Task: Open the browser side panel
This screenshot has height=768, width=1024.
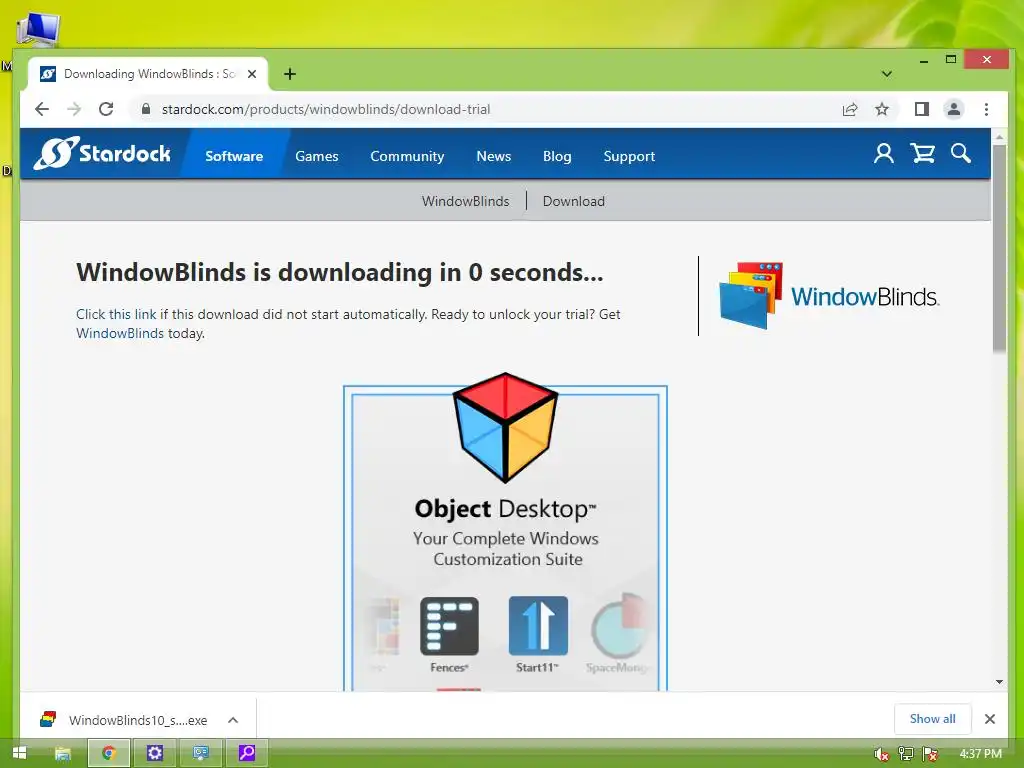Action: pos(921,109)
